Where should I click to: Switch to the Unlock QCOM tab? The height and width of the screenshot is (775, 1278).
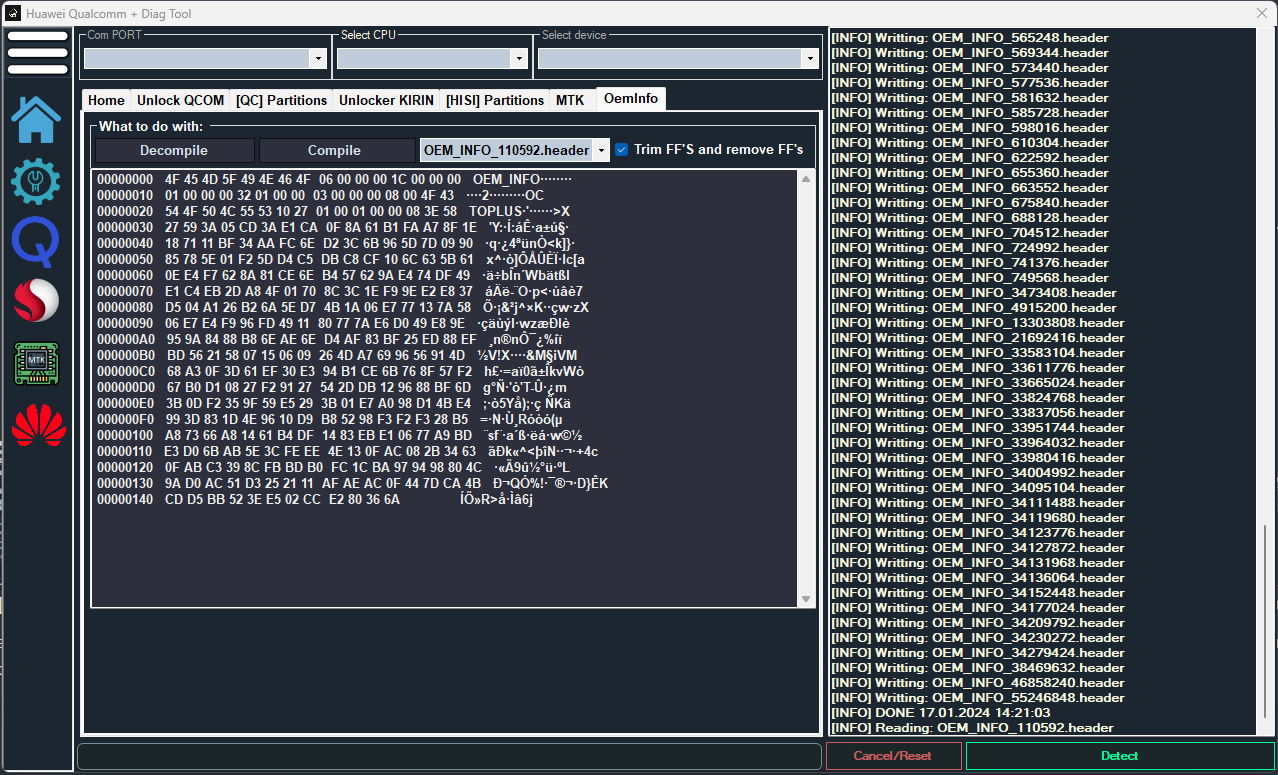click(x=181, y=100)
